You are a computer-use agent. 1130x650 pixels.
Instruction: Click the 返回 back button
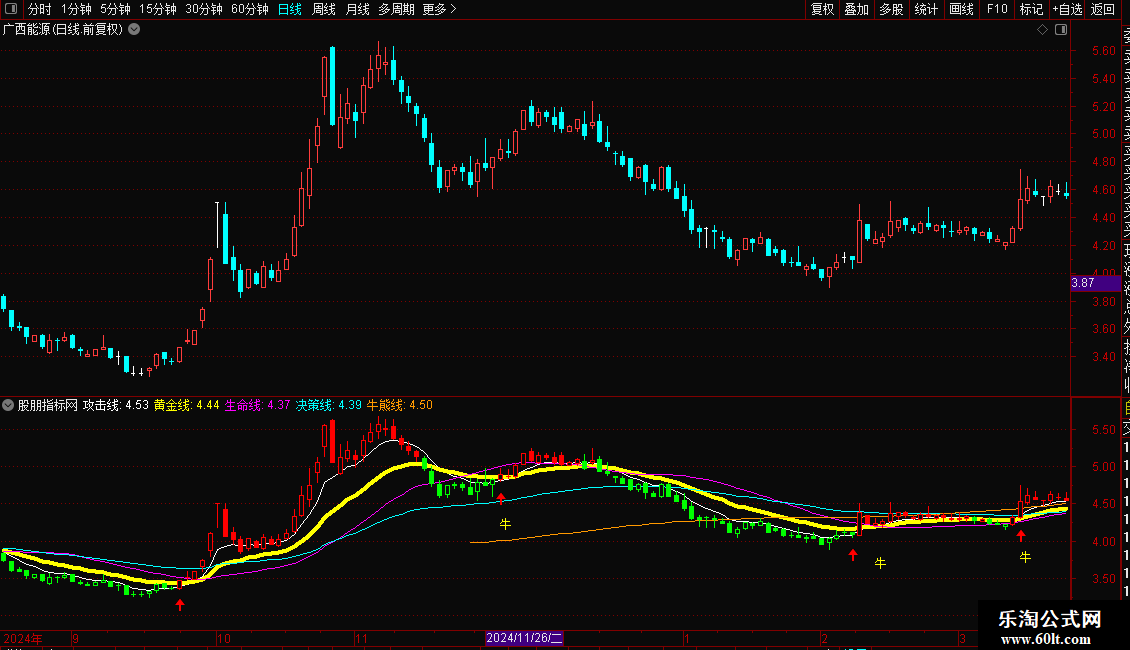[1103, 9]
